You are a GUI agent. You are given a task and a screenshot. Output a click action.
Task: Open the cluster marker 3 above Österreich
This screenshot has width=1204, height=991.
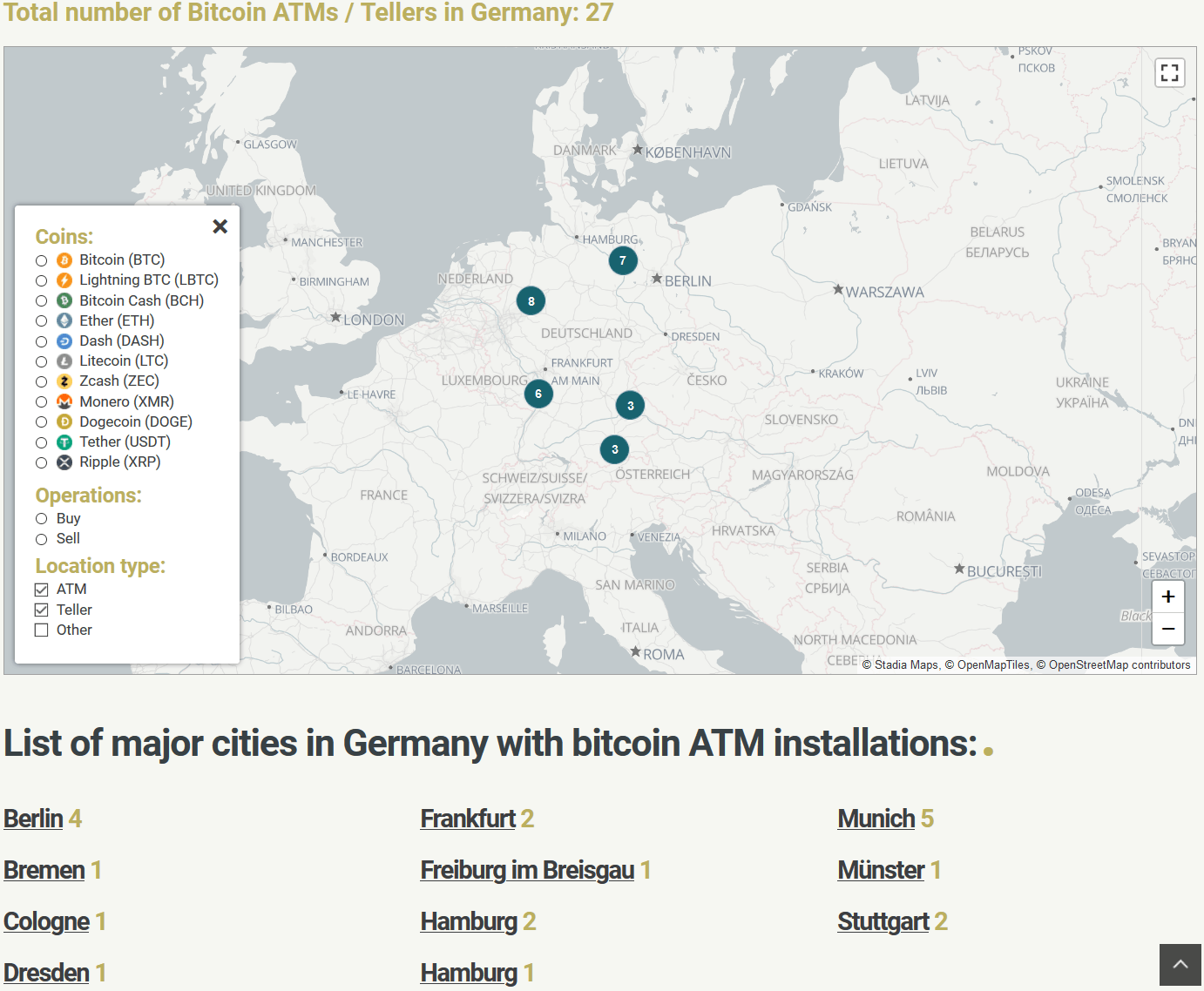pyautogui.click(x=614, y=449)
